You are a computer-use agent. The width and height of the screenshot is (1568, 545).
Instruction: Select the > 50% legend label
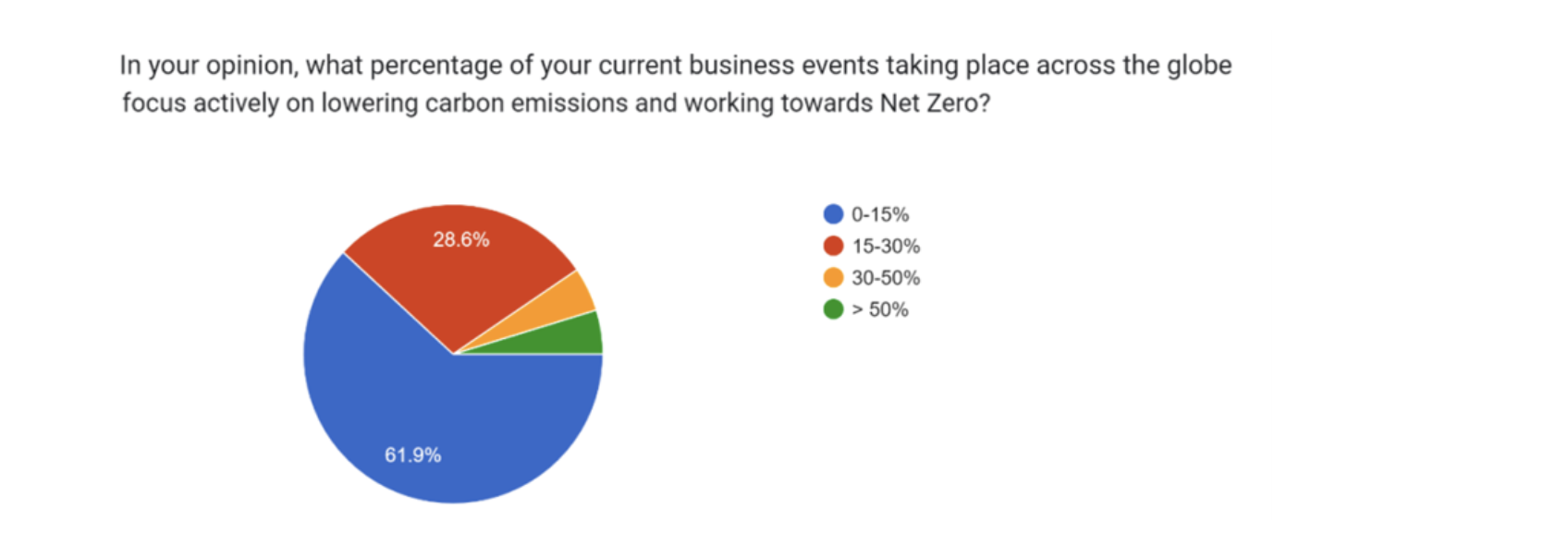[880, 309]
